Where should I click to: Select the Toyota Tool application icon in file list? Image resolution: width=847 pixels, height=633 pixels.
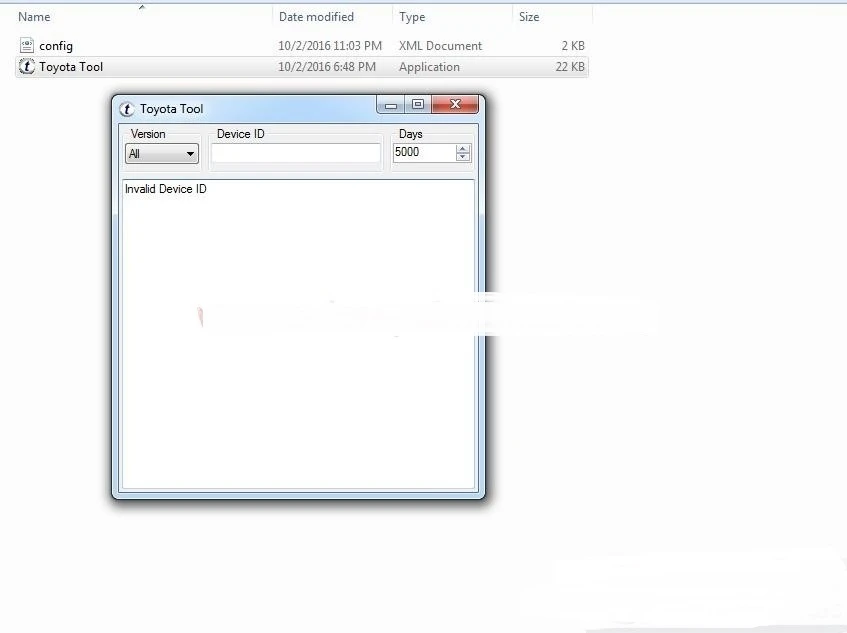click(x=26, y=66)
